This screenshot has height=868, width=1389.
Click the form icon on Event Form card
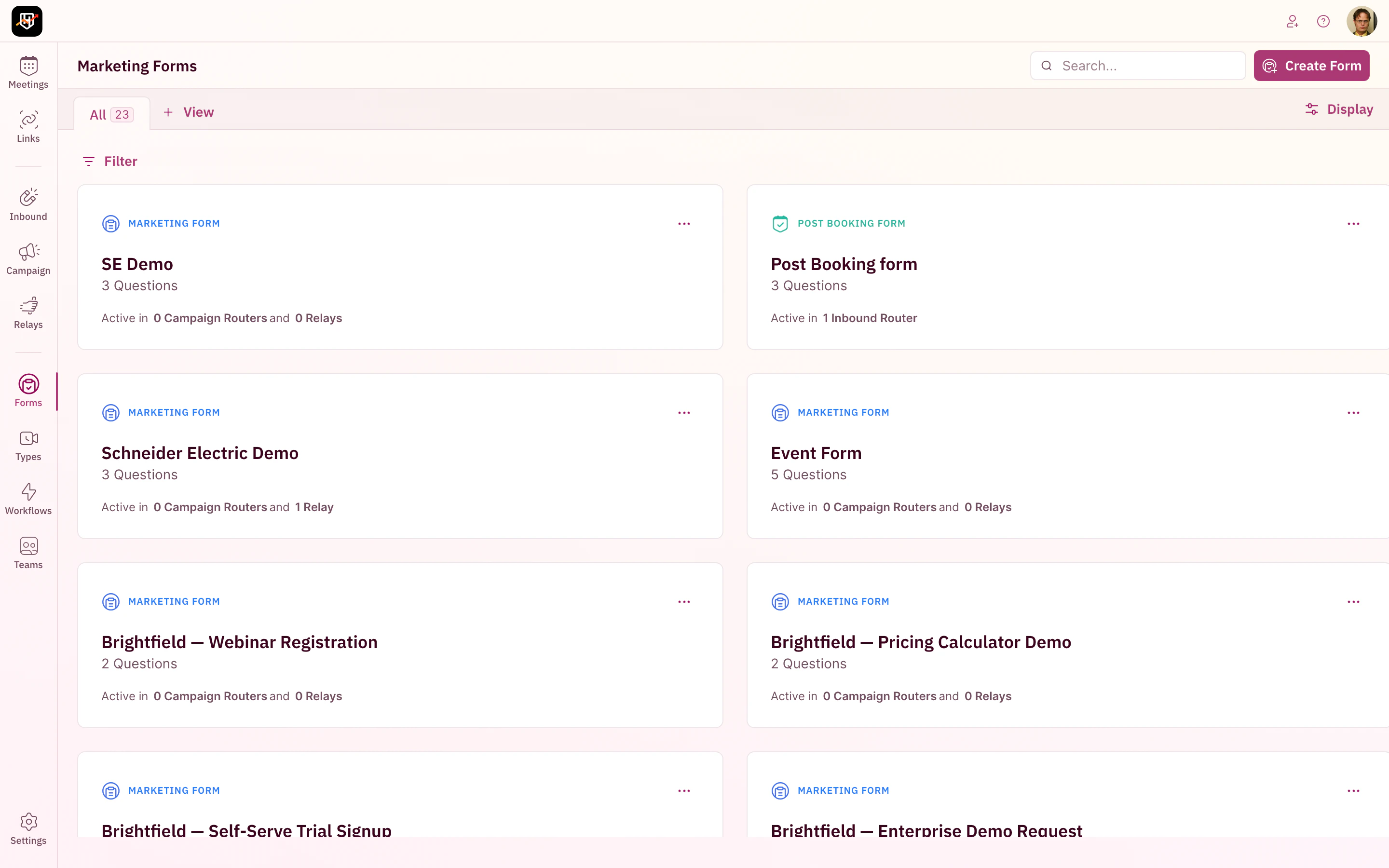pos(780,412)
